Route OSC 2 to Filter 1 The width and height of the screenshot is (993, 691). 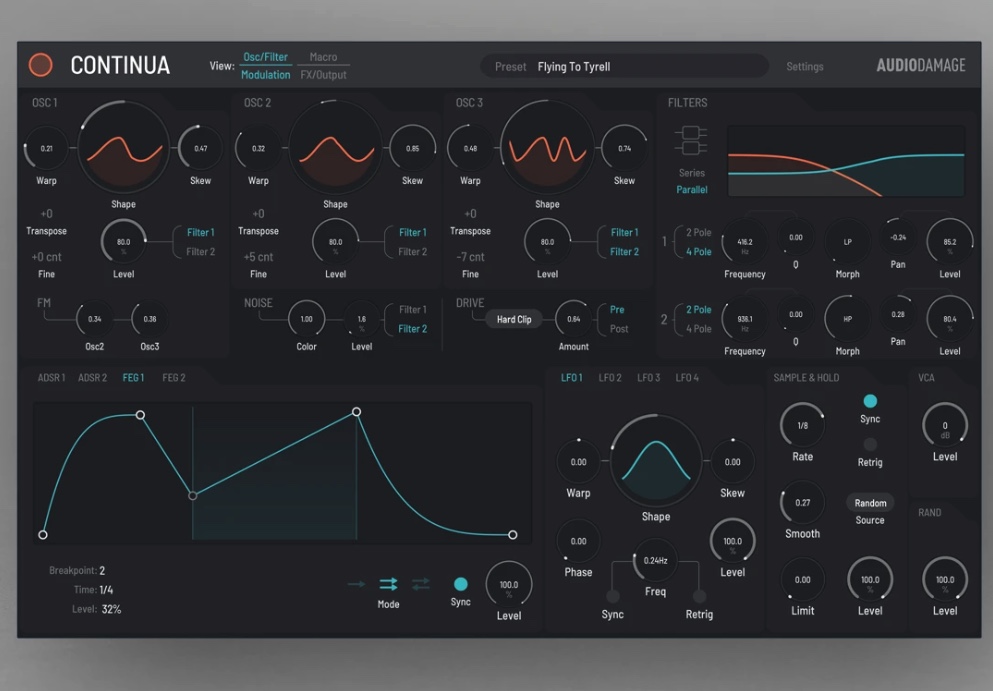click(412, 232)
